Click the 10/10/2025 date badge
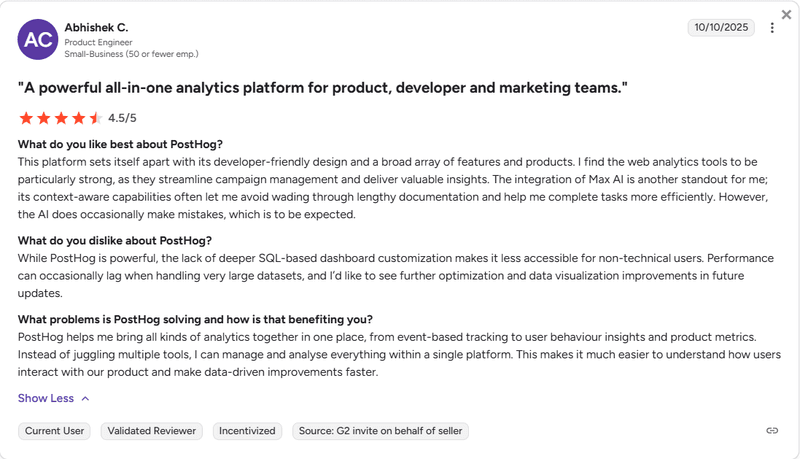Image resolution: width=800 pixels, height=459 pixels. pyautogui.click(x=721, y=27)
